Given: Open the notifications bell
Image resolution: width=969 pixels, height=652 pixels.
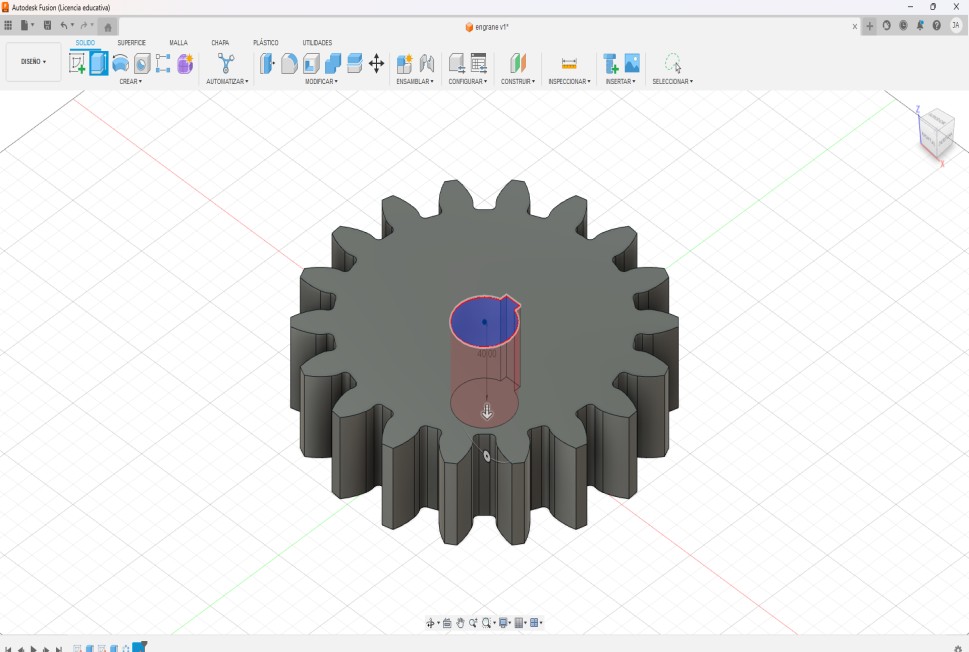Looking at the screenshot, I should [x=920, y=25].
